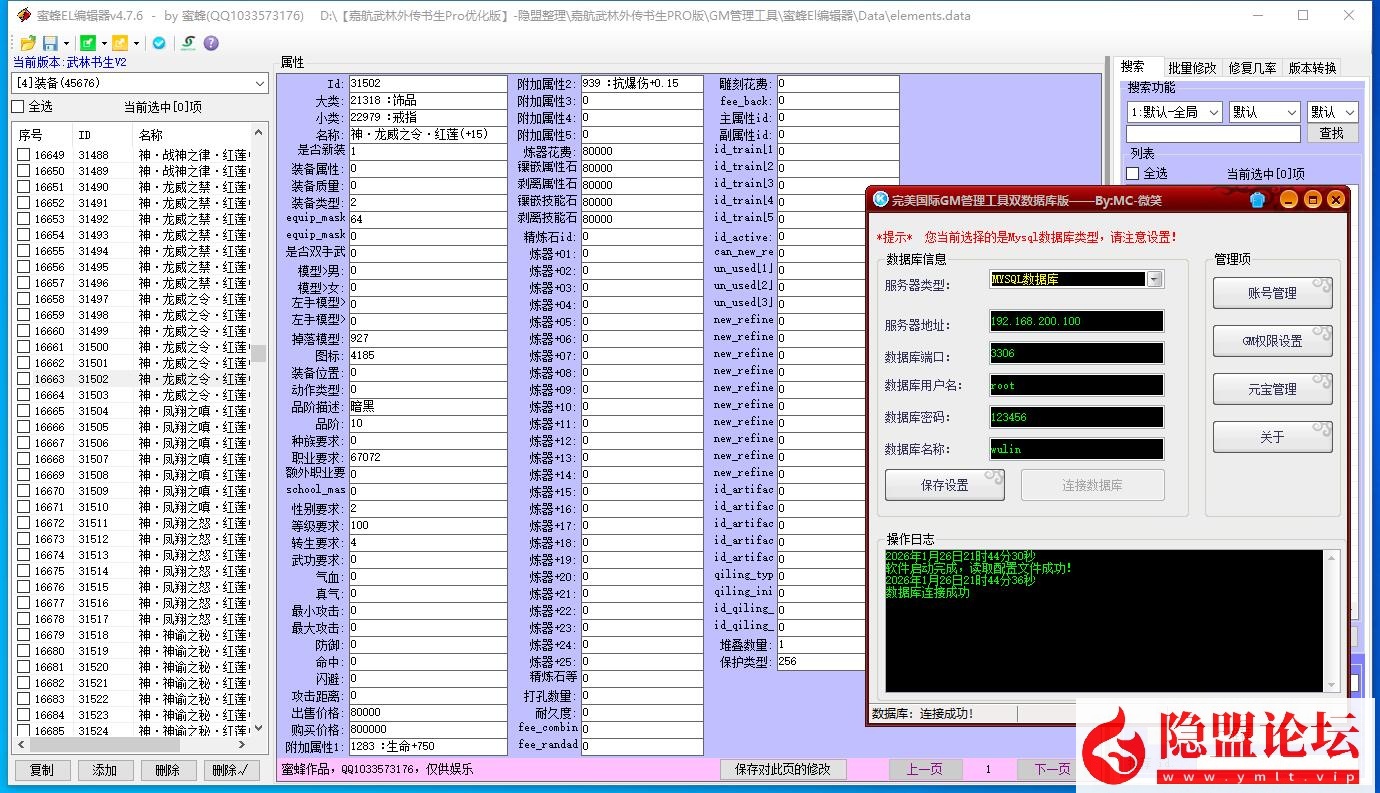This screenshot has width=1380, height=793.
Task: Click the 服务器地址 input field
Action: (x=1076, y=322)
